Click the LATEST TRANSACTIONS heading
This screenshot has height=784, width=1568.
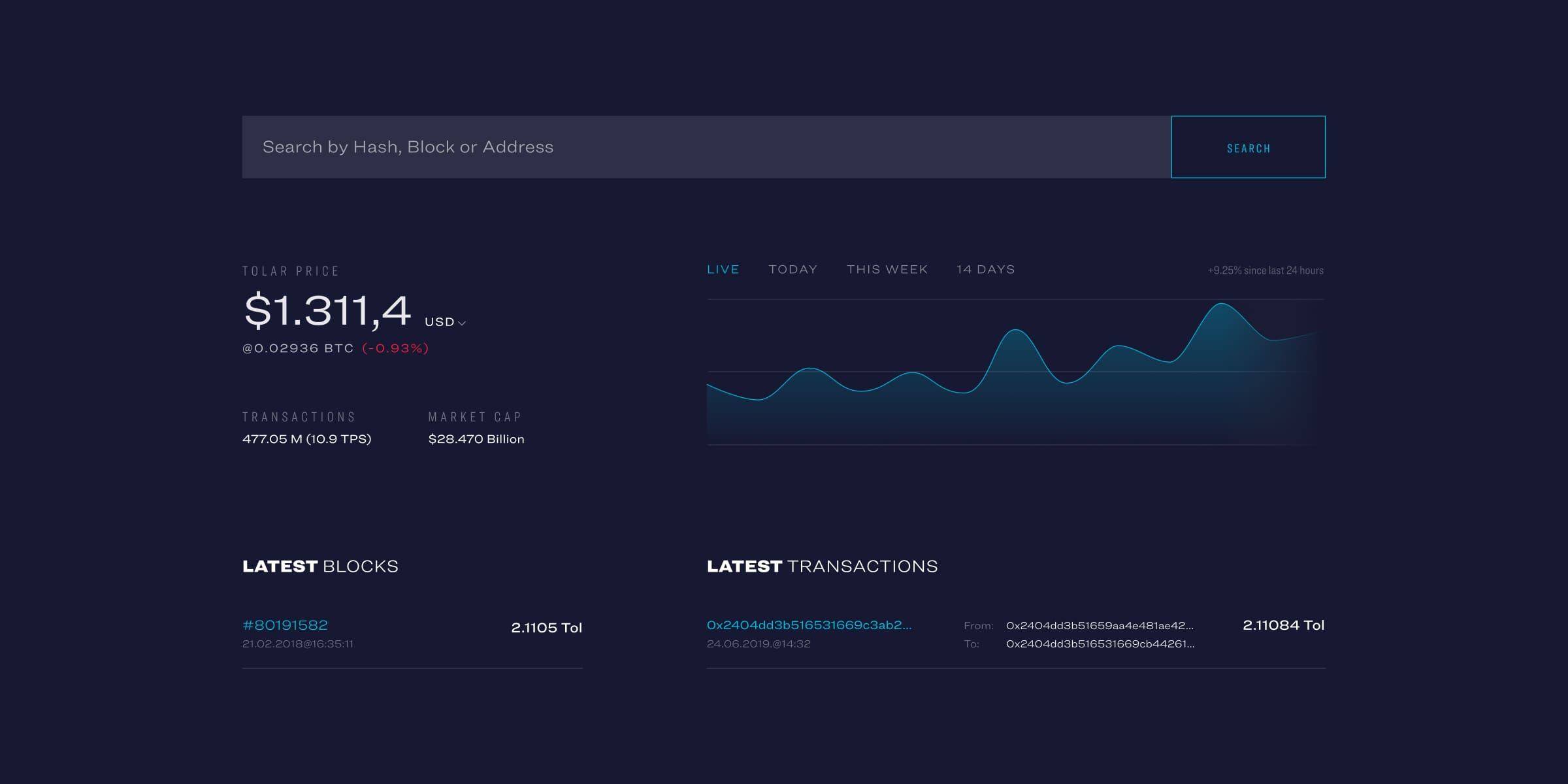[822, 566]
